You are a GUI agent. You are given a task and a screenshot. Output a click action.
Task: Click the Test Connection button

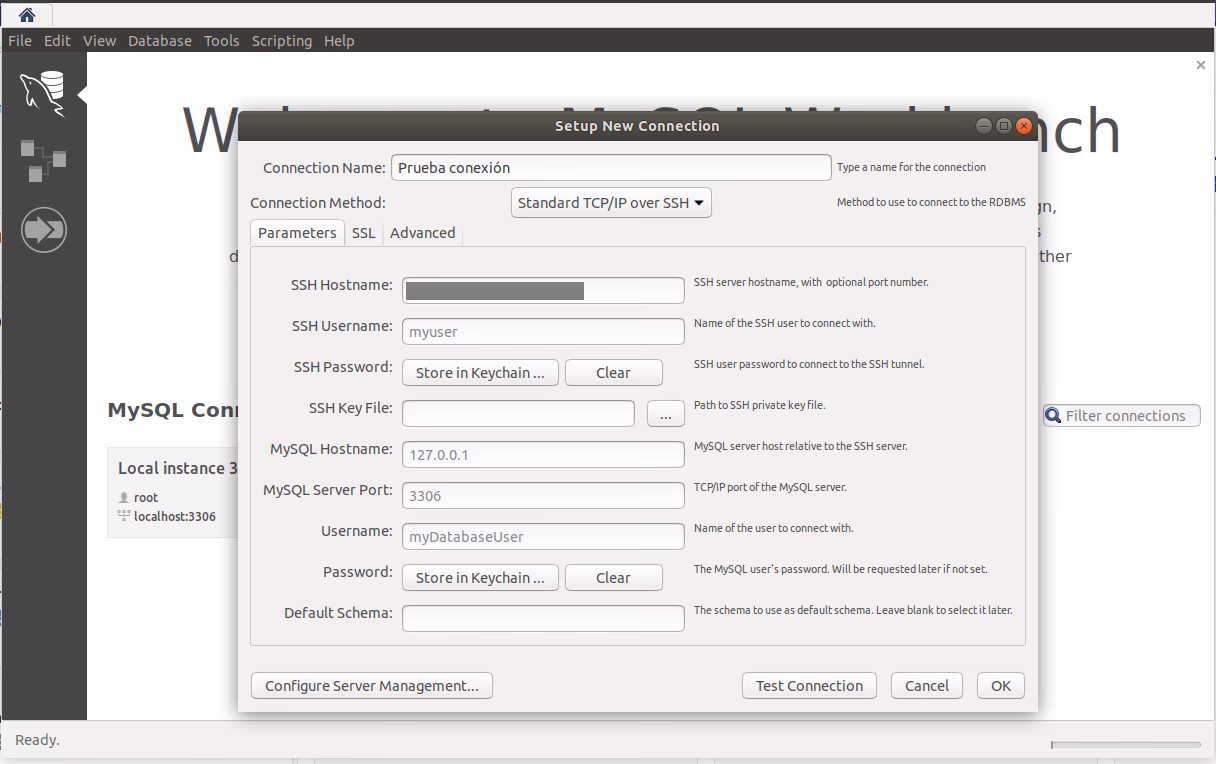[809, 686]
